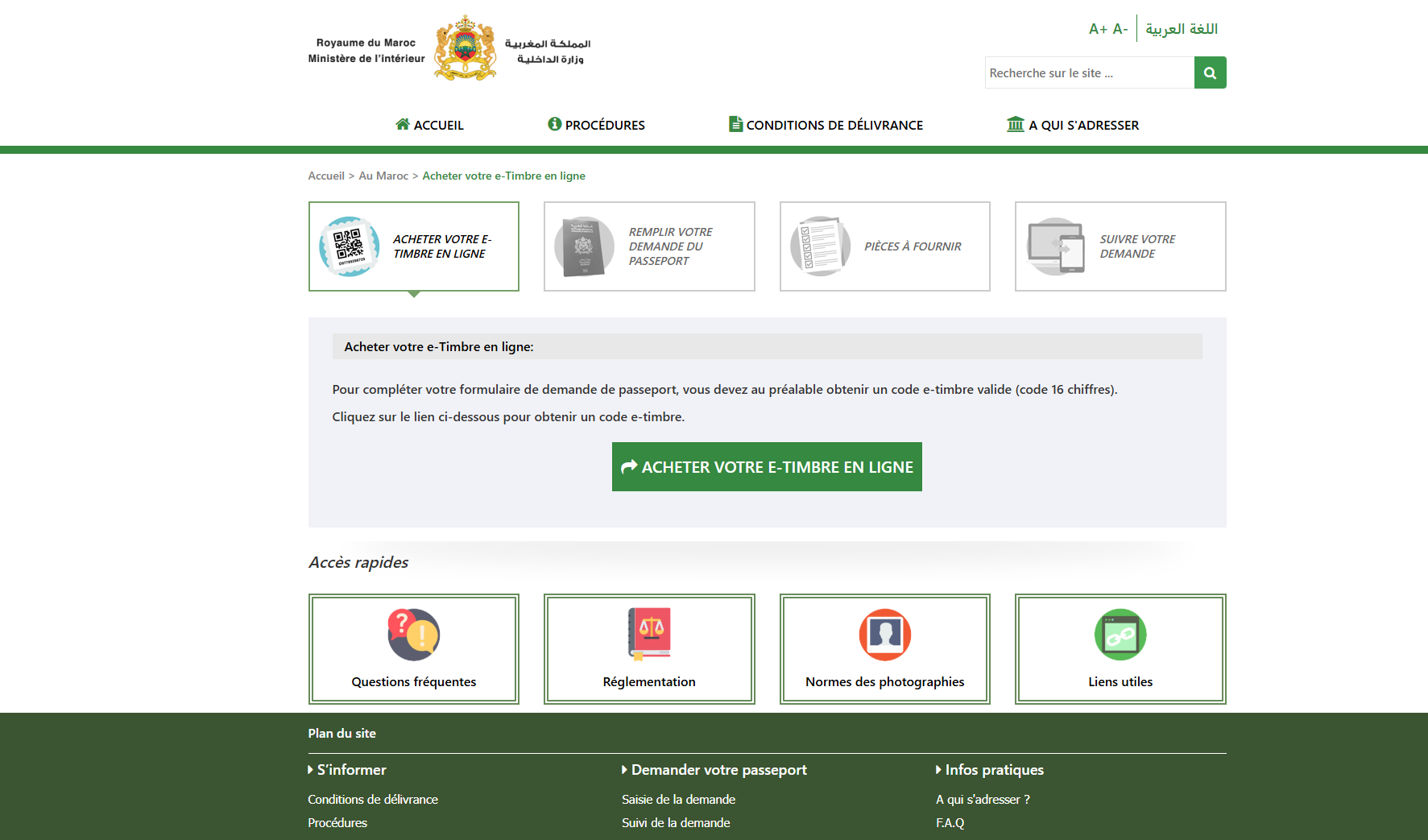Open footer link Procédures
This screenshot has width=1428, height=840.
pyautogui.click(x=337, y=822)
